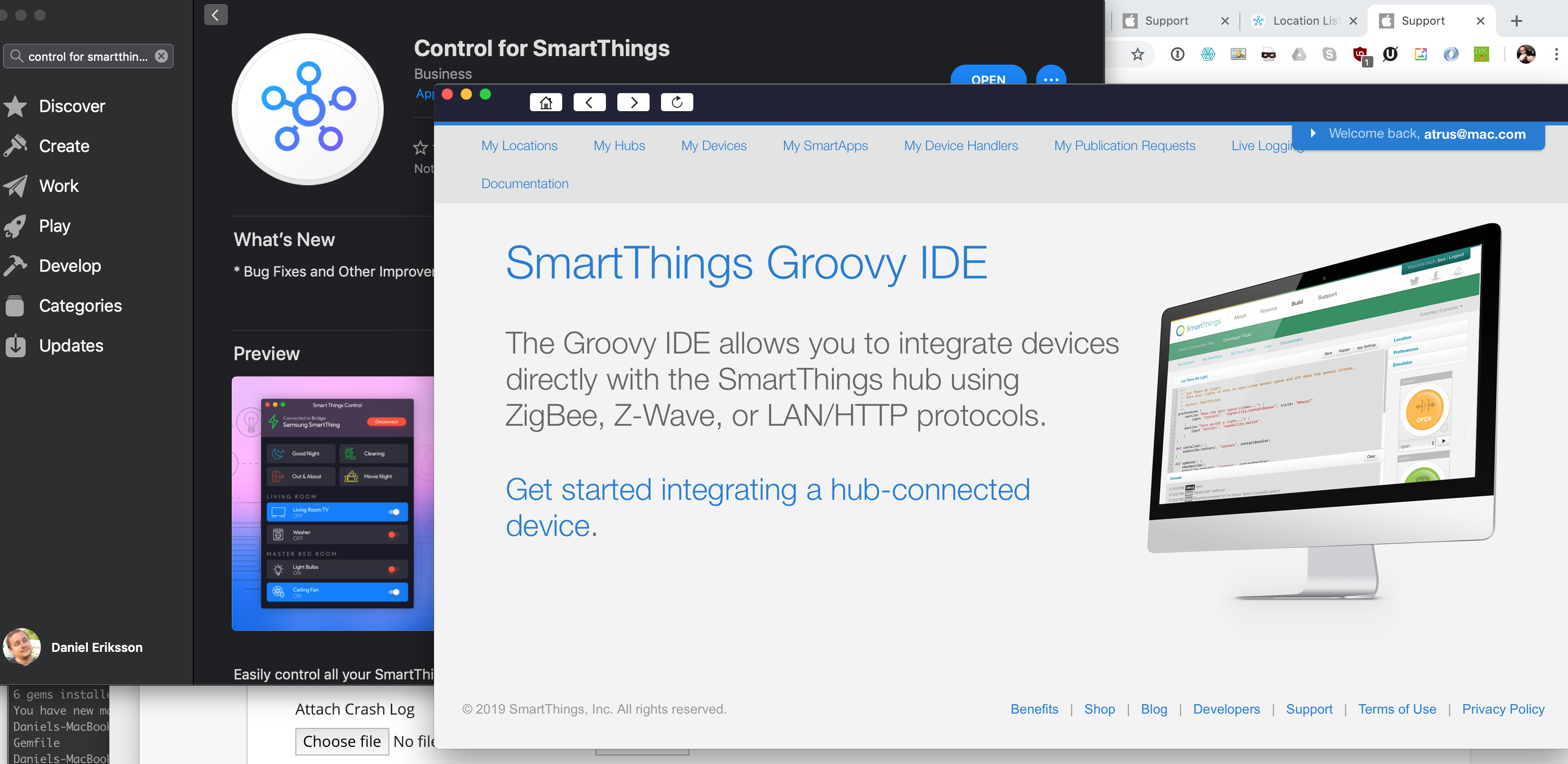The height and width of the screenshot is (764, 1568).
Task: Clear the App Store search field
Action: [161, 56]
